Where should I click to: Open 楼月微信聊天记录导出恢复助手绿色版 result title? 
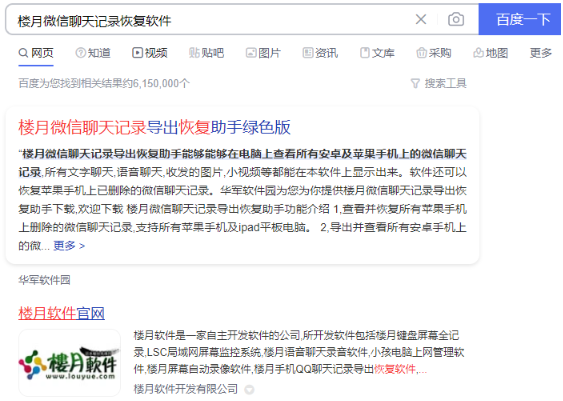[x=154, y=127]
